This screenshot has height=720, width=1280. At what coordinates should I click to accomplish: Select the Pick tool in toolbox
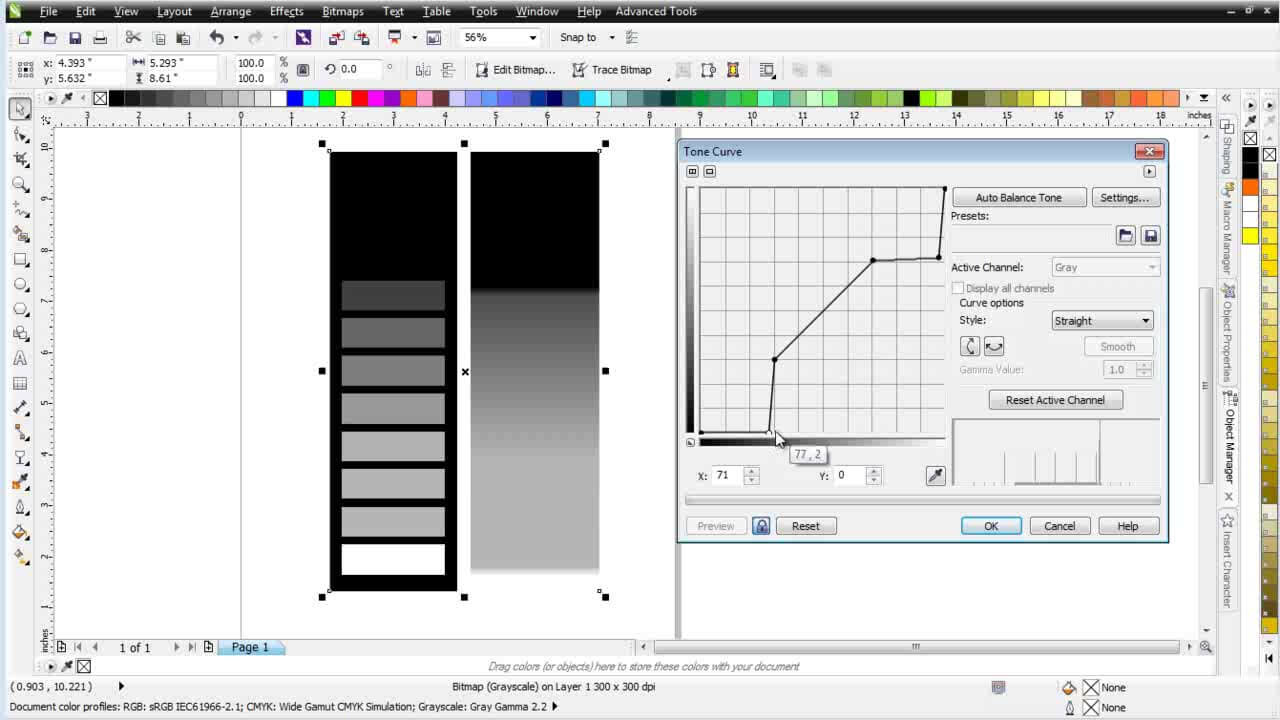[x=20, y=109]
